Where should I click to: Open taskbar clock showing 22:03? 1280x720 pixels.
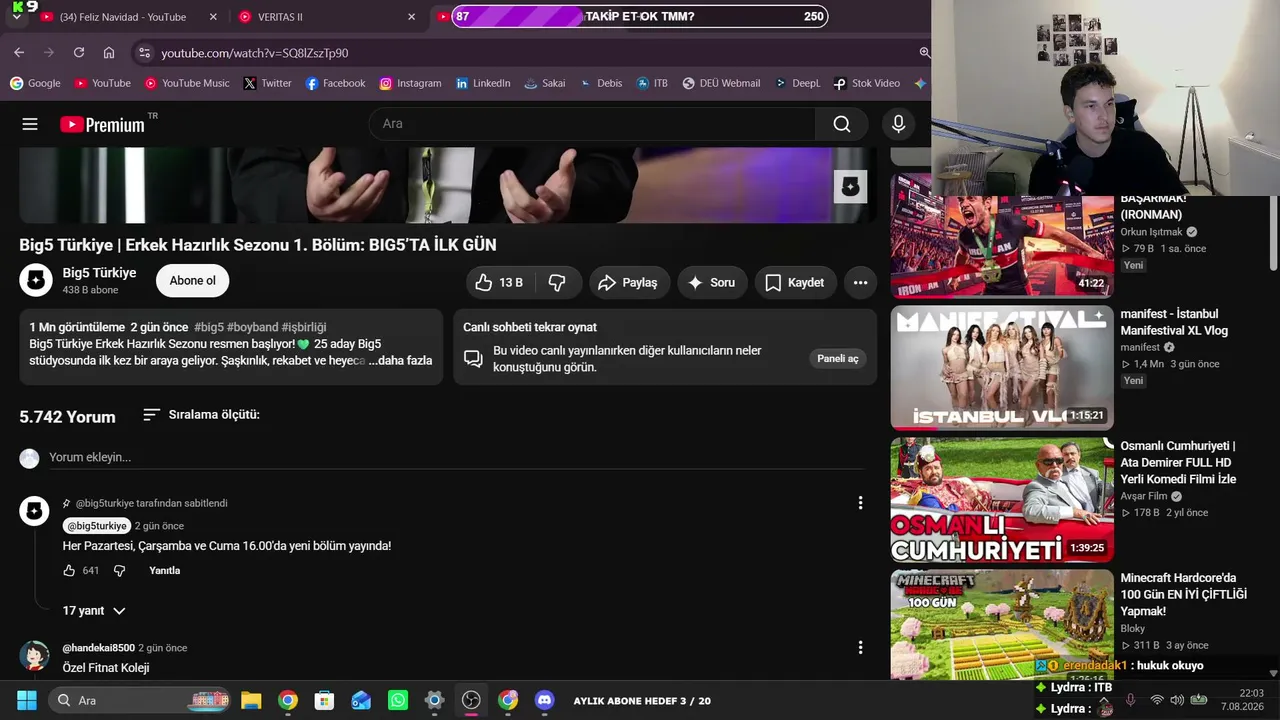pos(1243,700)
